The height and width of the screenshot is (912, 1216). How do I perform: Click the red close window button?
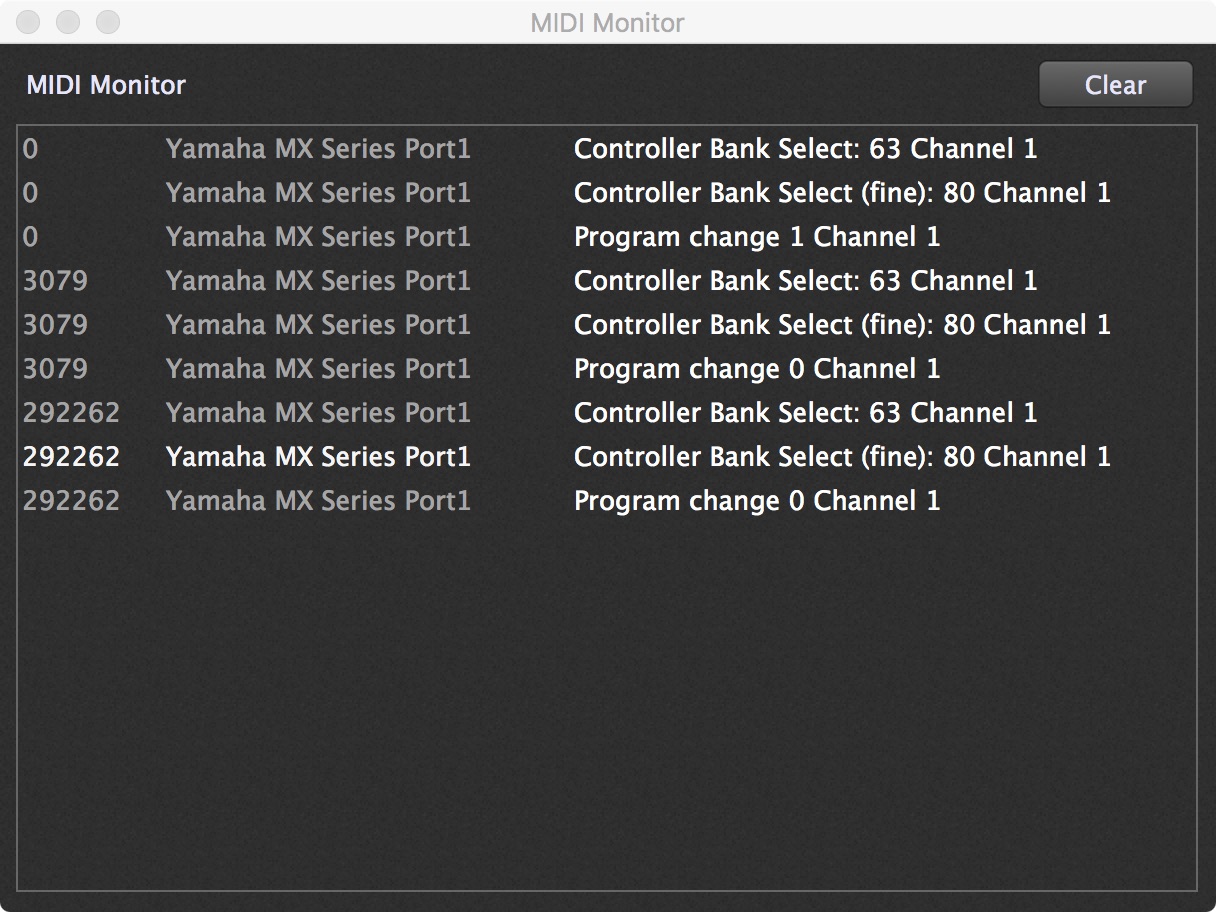pos(28,22)
